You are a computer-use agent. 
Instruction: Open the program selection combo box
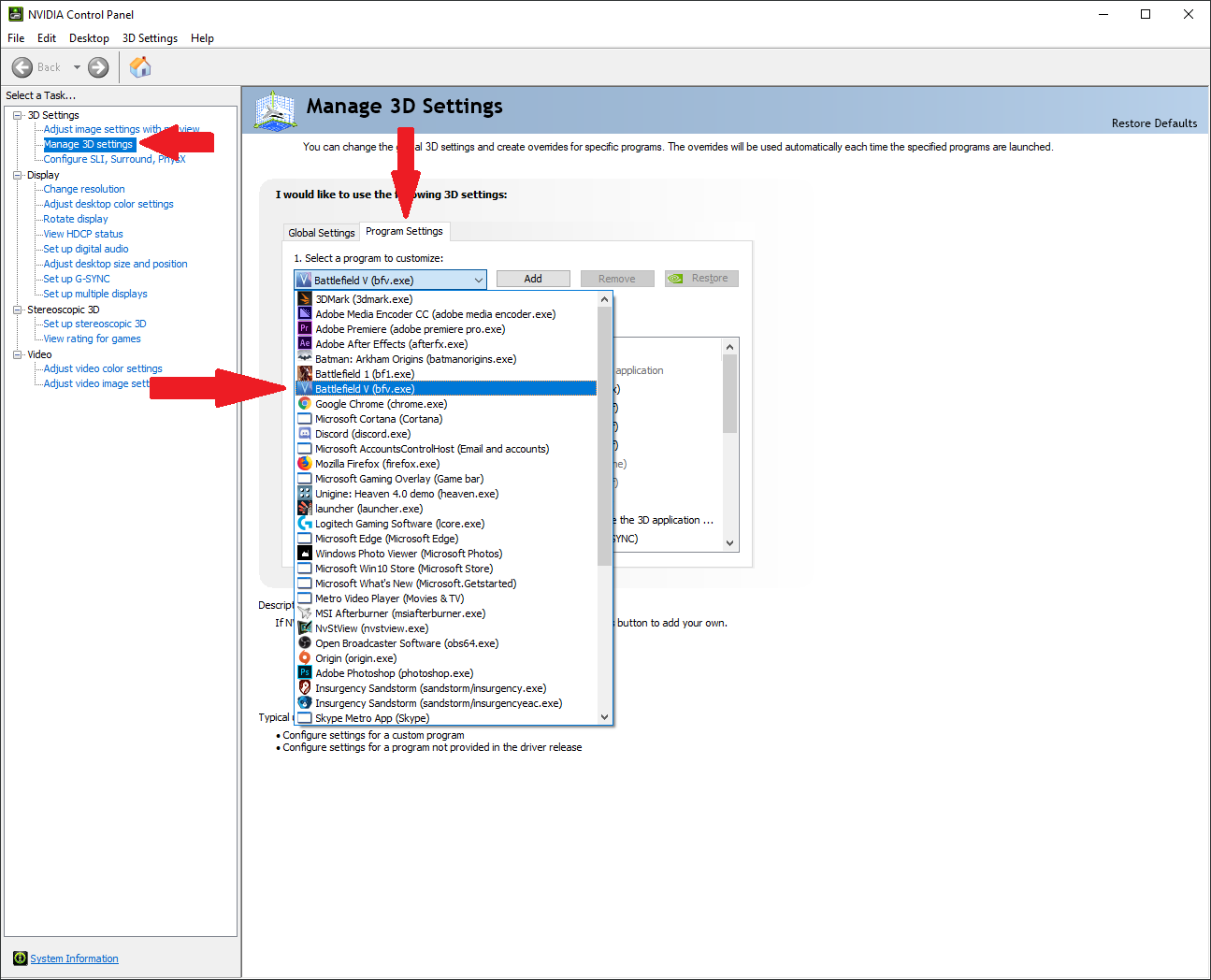(x=390, y=280)
